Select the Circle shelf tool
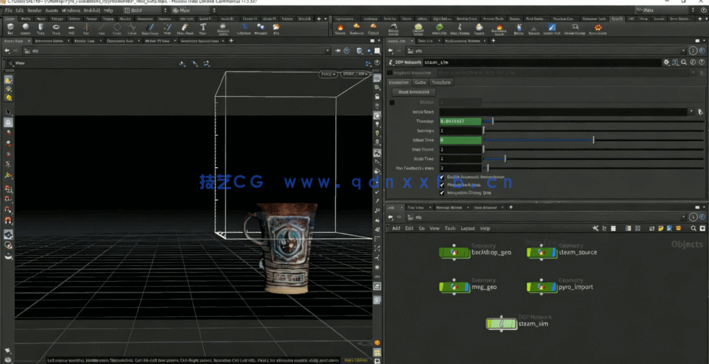The height and width of the screenshot is (364, 709). 117,28
